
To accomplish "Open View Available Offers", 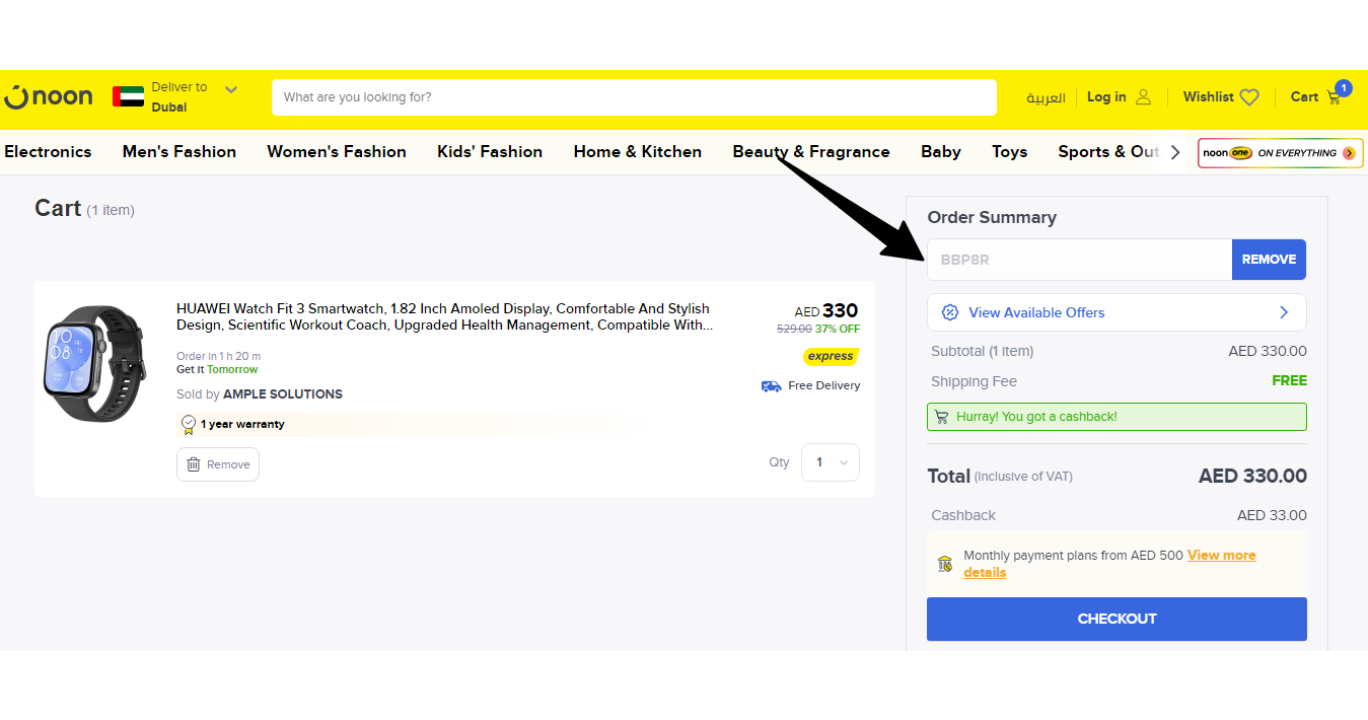I will (1116, 312).
